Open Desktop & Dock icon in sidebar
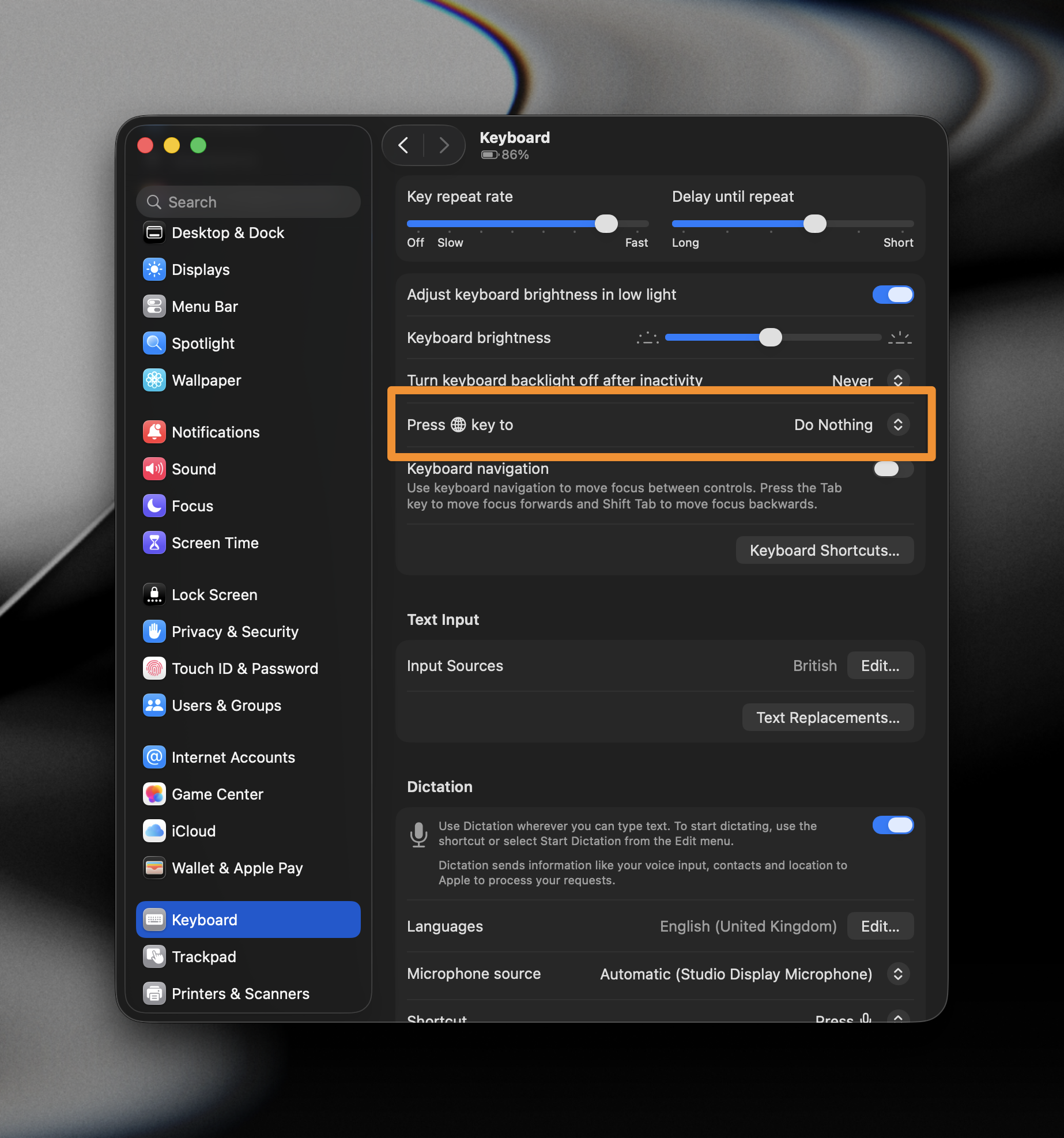Viewport: 1064px width, 1138px height. [x=154, y=233]
